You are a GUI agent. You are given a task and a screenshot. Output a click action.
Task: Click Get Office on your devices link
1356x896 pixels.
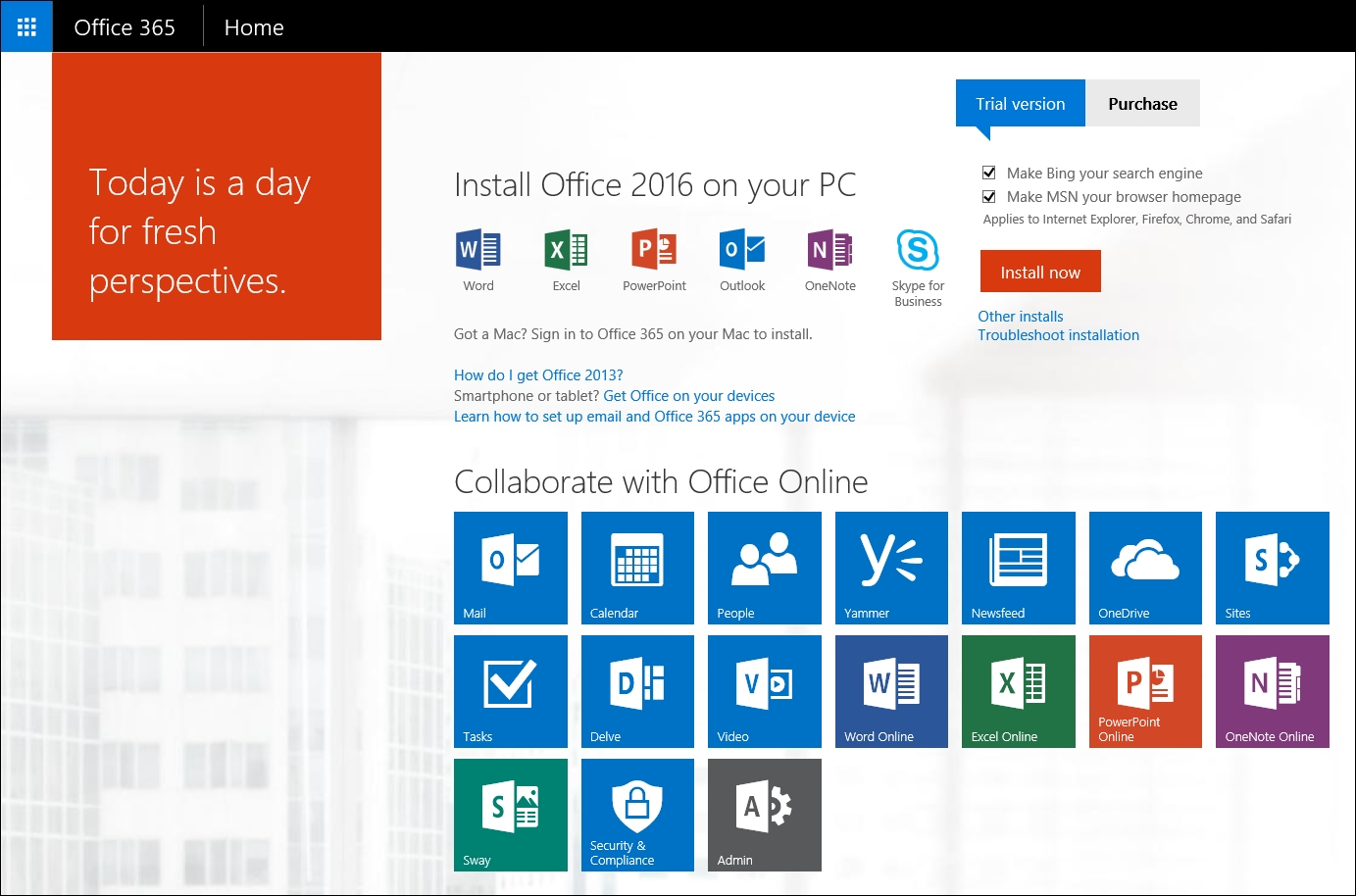click(x=688, y=395)
